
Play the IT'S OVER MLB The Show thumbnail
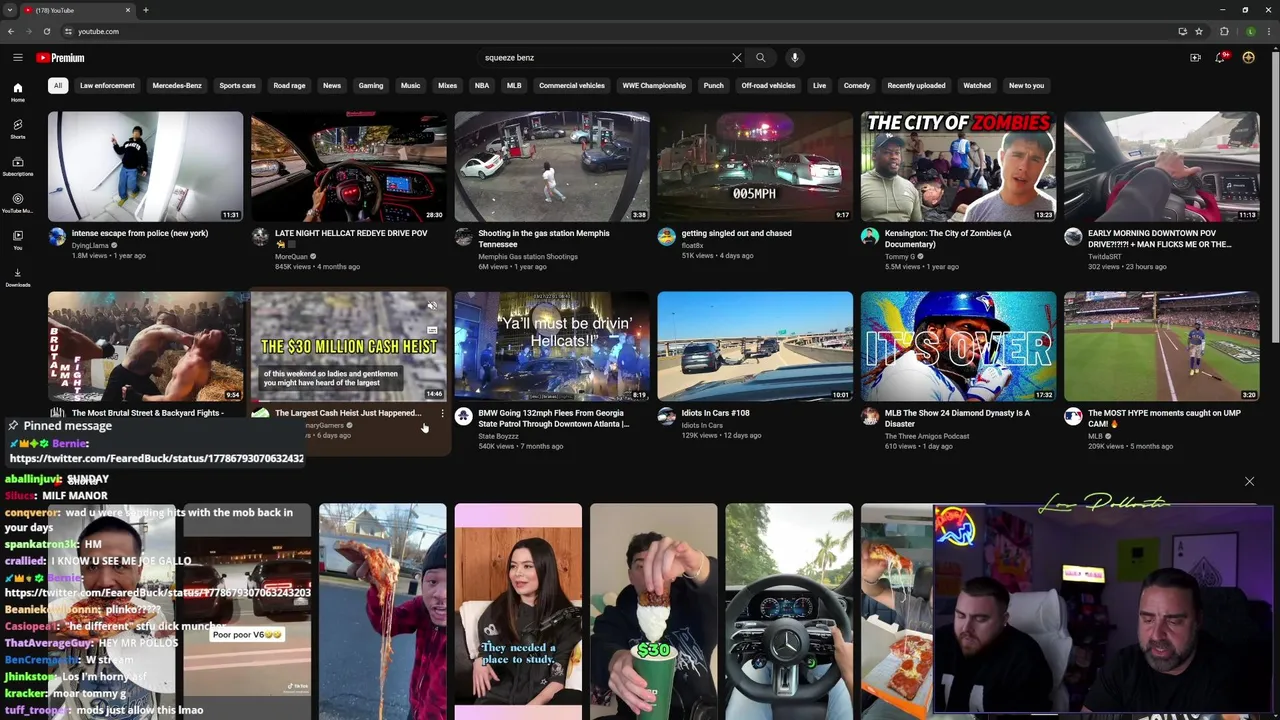click(958, 346)
